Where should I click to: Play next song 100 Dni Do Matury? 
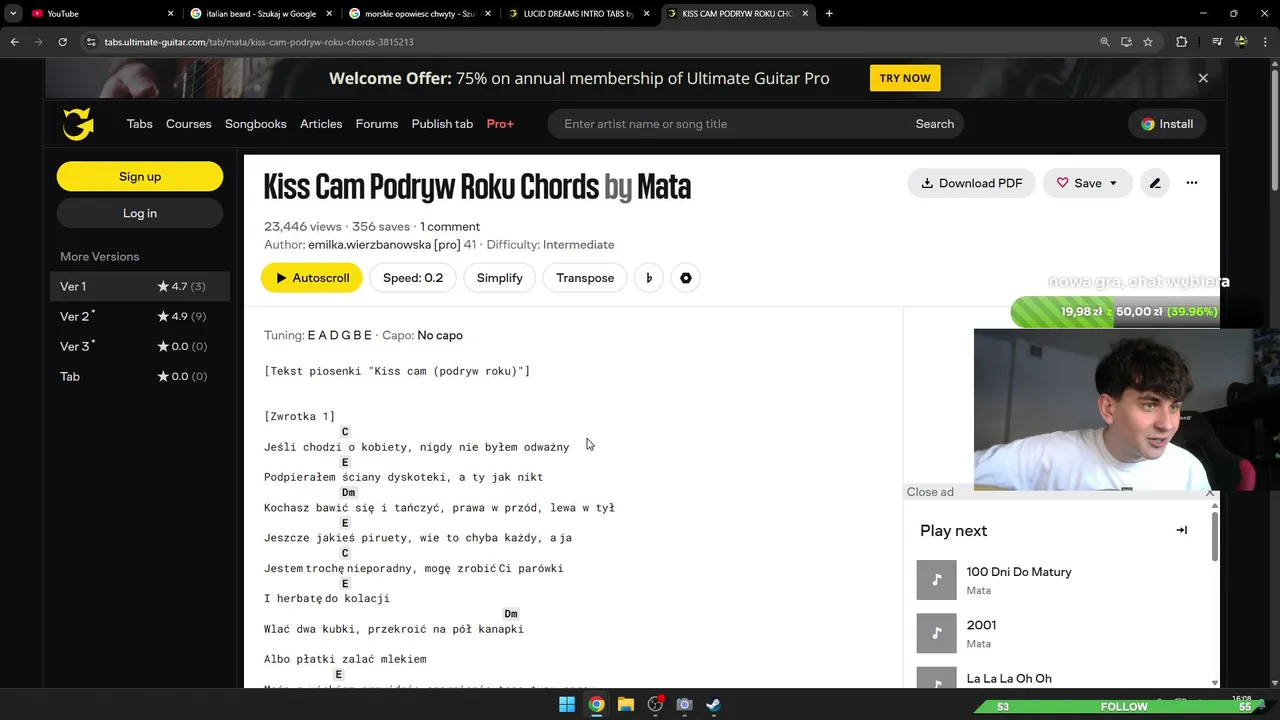[x=1019, y=572]
